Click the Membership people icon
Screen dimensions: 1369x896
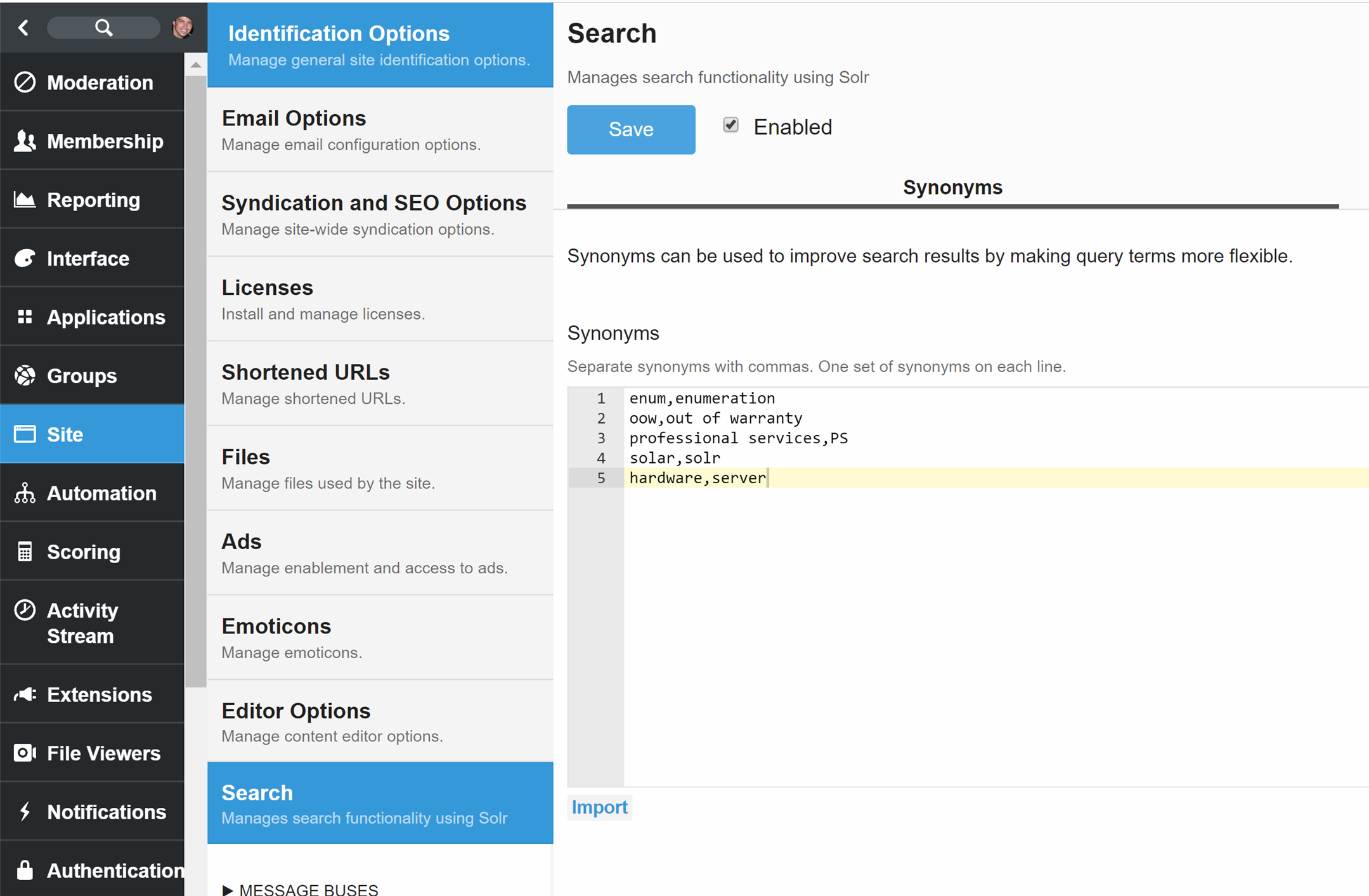pyautogui.click(x=25, y=141)
